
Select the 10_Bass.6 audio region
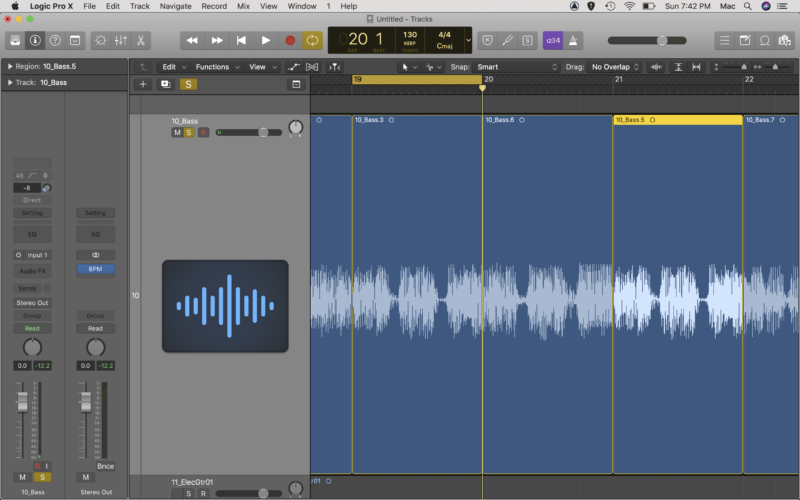[x=547, y=295]
